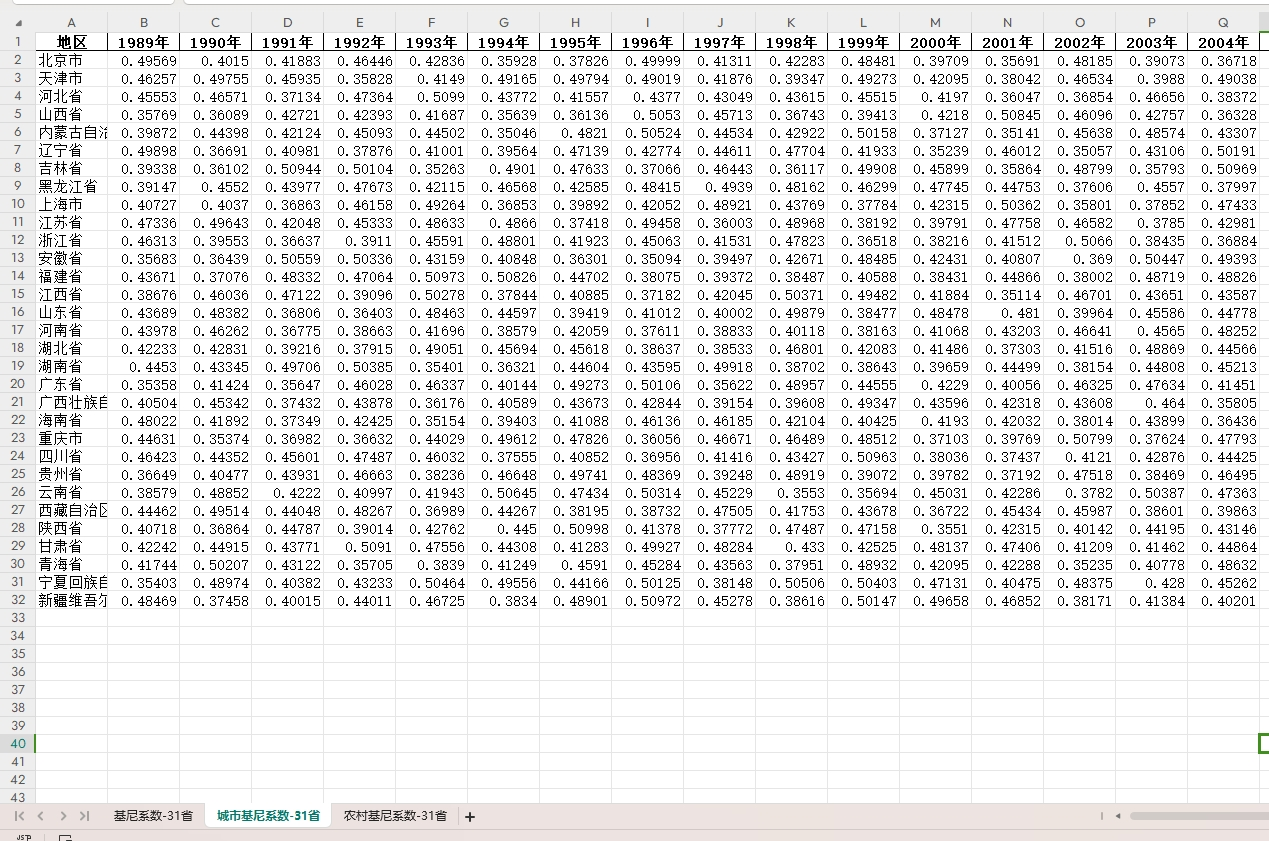The width and height of the screenshot is (1269, 841).
Task: Select the 上海市 cell
Action: click(x=71, y=204)
